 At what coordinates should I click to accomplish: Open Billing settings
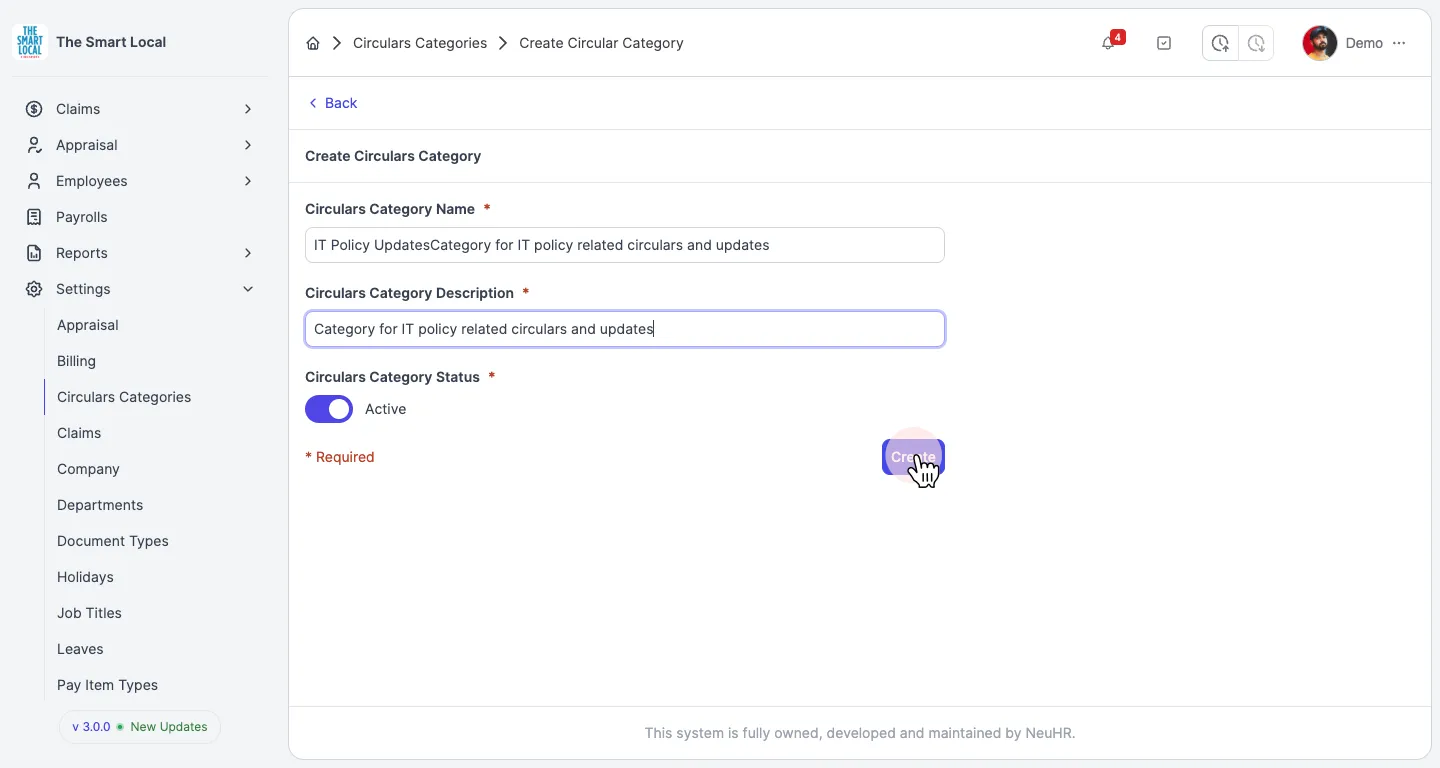(x=77, y=361)
